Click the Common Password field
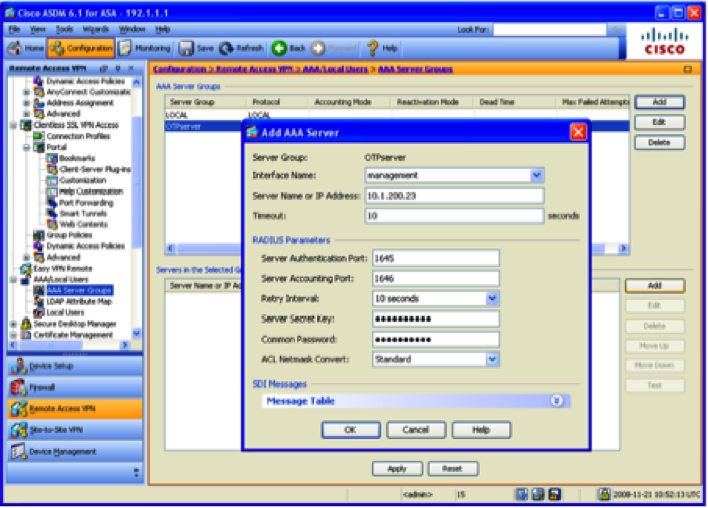 click(x=436, y=340)
